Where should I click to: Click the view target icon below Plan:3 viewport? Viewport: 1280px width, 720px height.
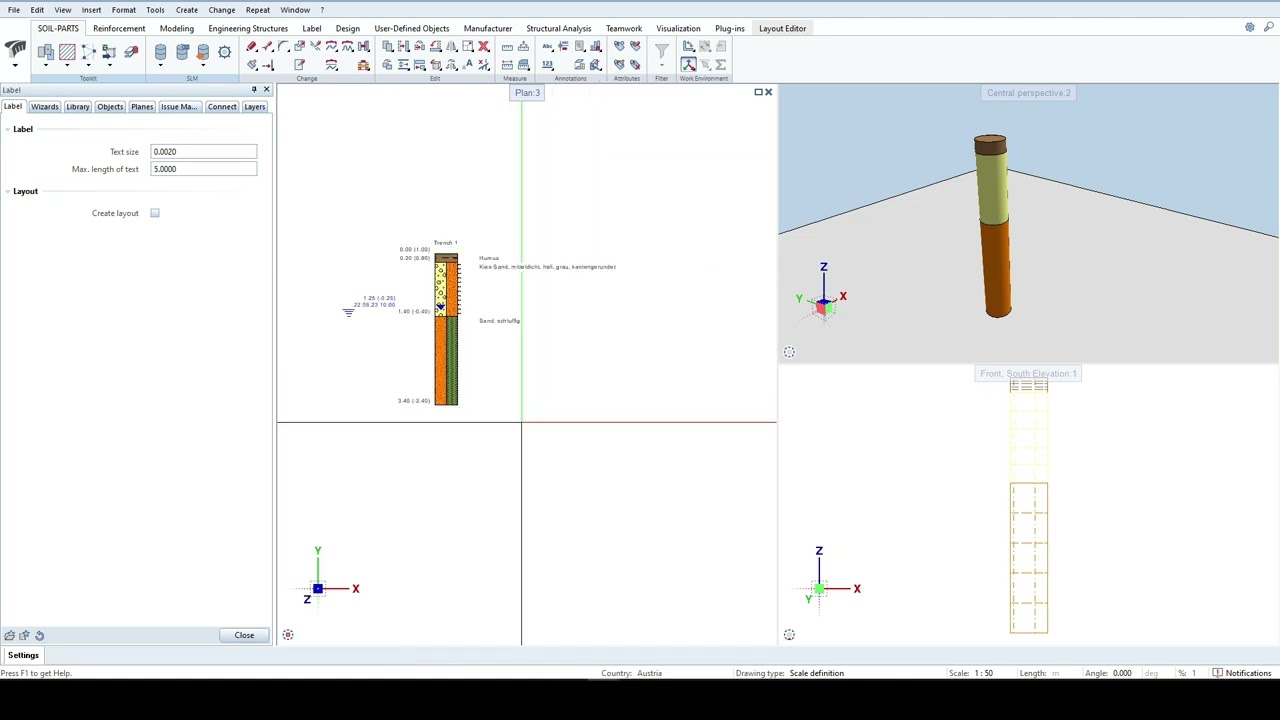click(288, 635)
